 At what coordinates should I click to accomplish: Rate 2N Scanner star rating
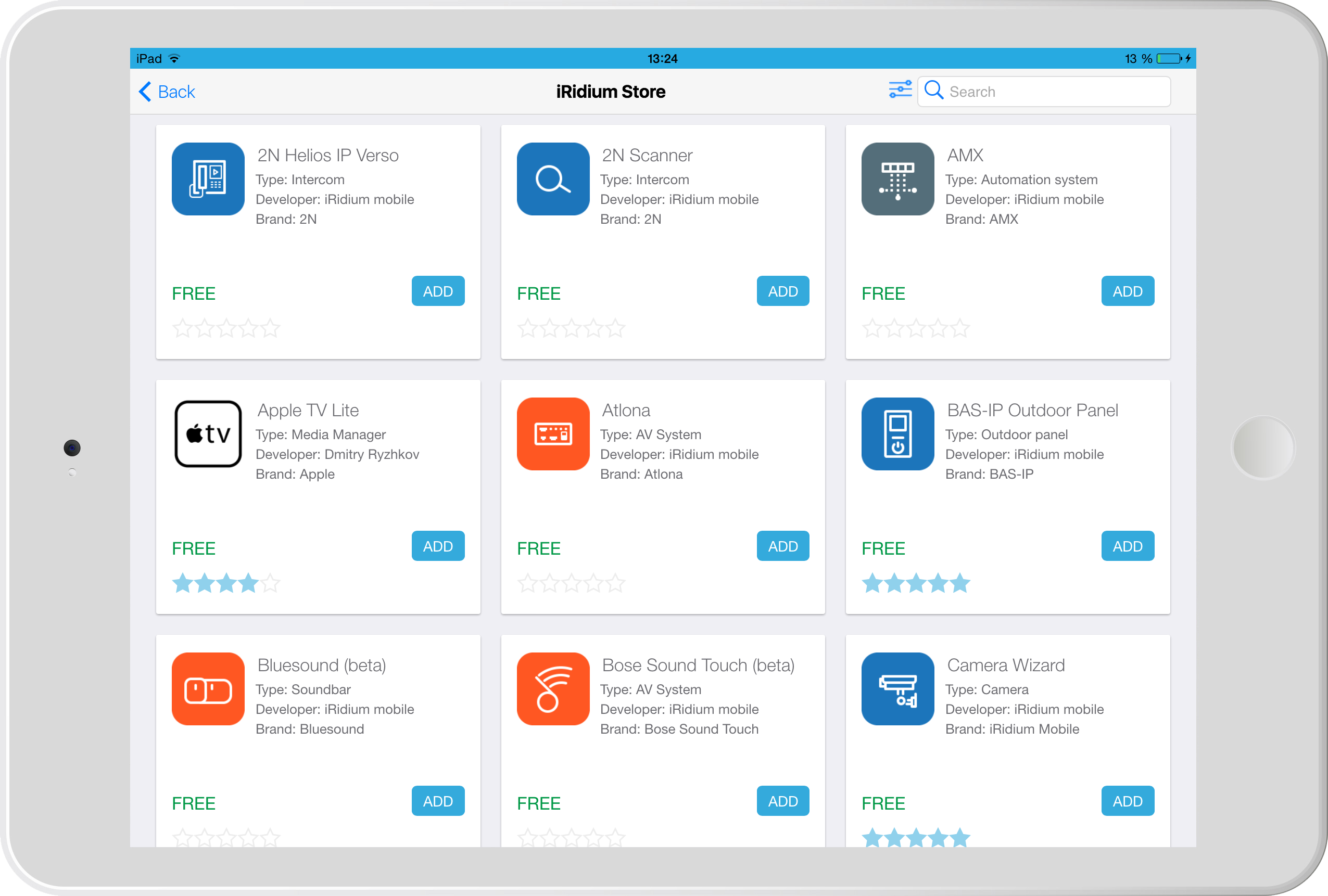(x=571, y=328)
